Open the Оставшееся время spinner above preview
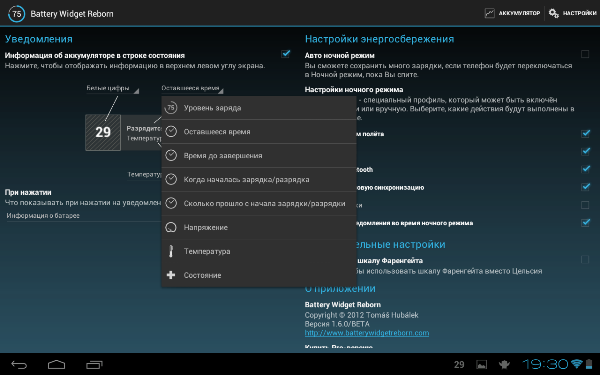600x375 pixels. click(x=192, y=88)
